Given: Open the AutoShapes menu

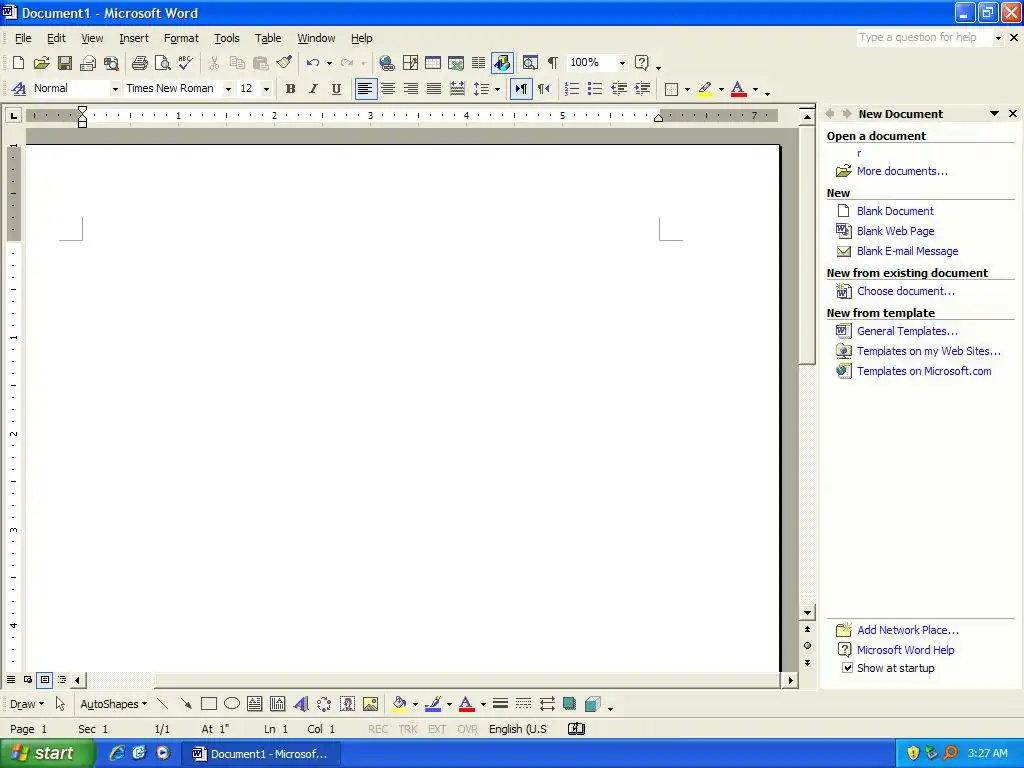Looking at the screenshot, I should pos(113,704).
